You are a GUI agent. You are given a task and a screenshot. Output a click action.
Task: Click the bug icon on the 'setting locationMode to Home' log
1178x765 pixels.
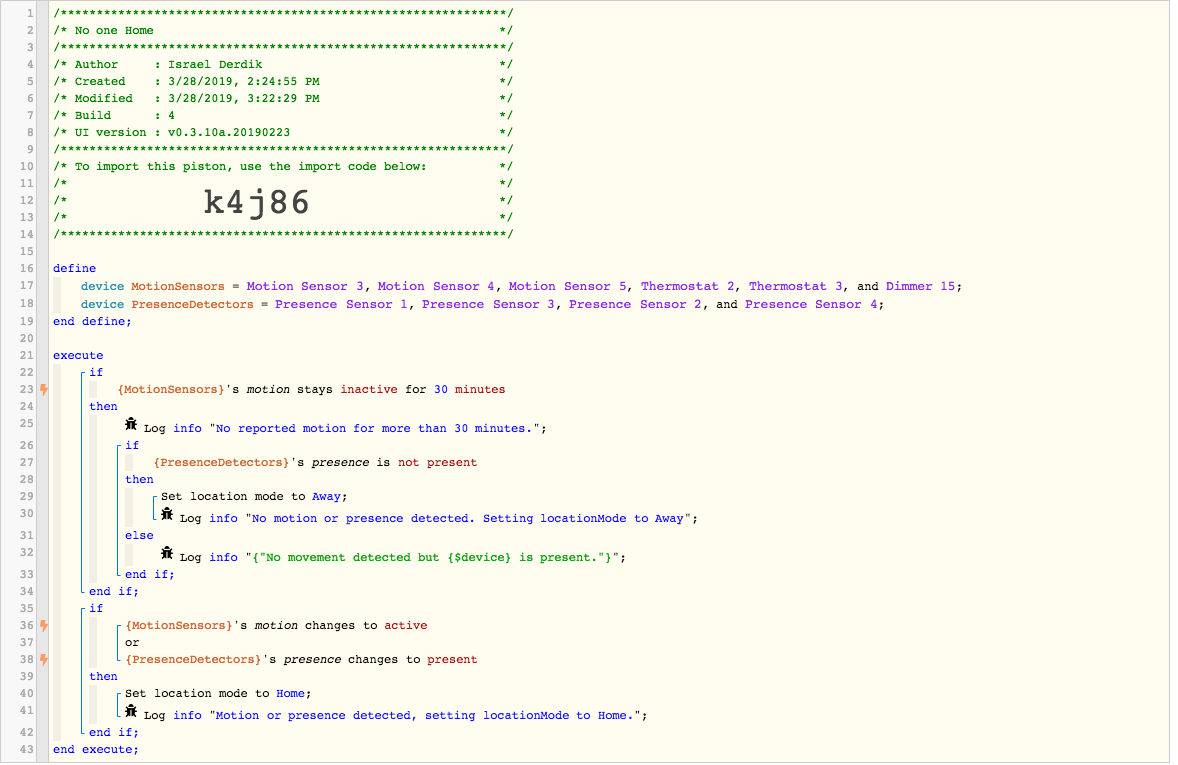[131, 711]
